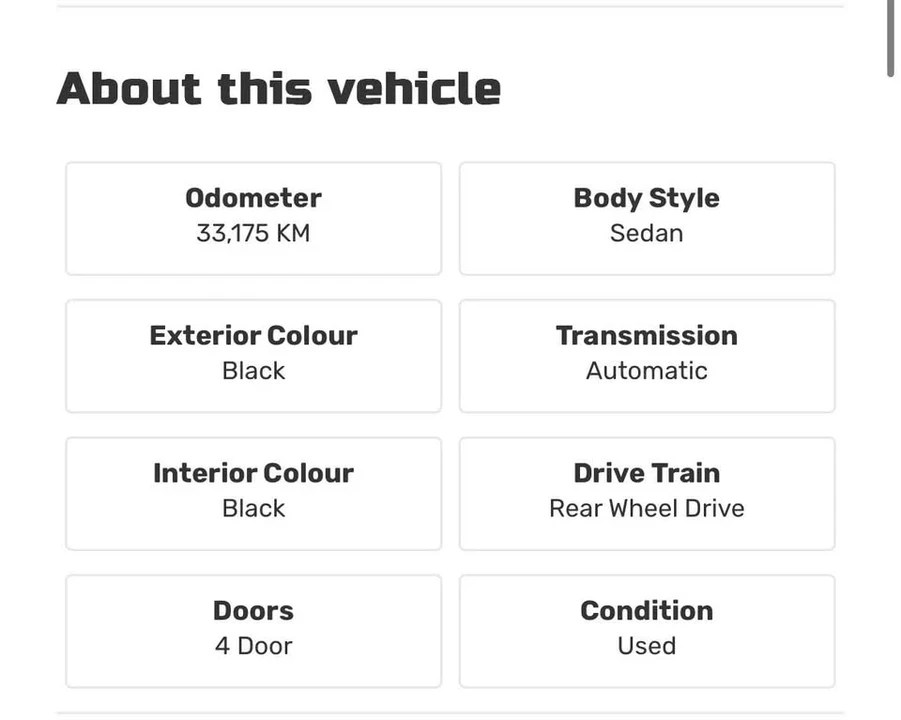Select the Condition Used card

point(647,631)
